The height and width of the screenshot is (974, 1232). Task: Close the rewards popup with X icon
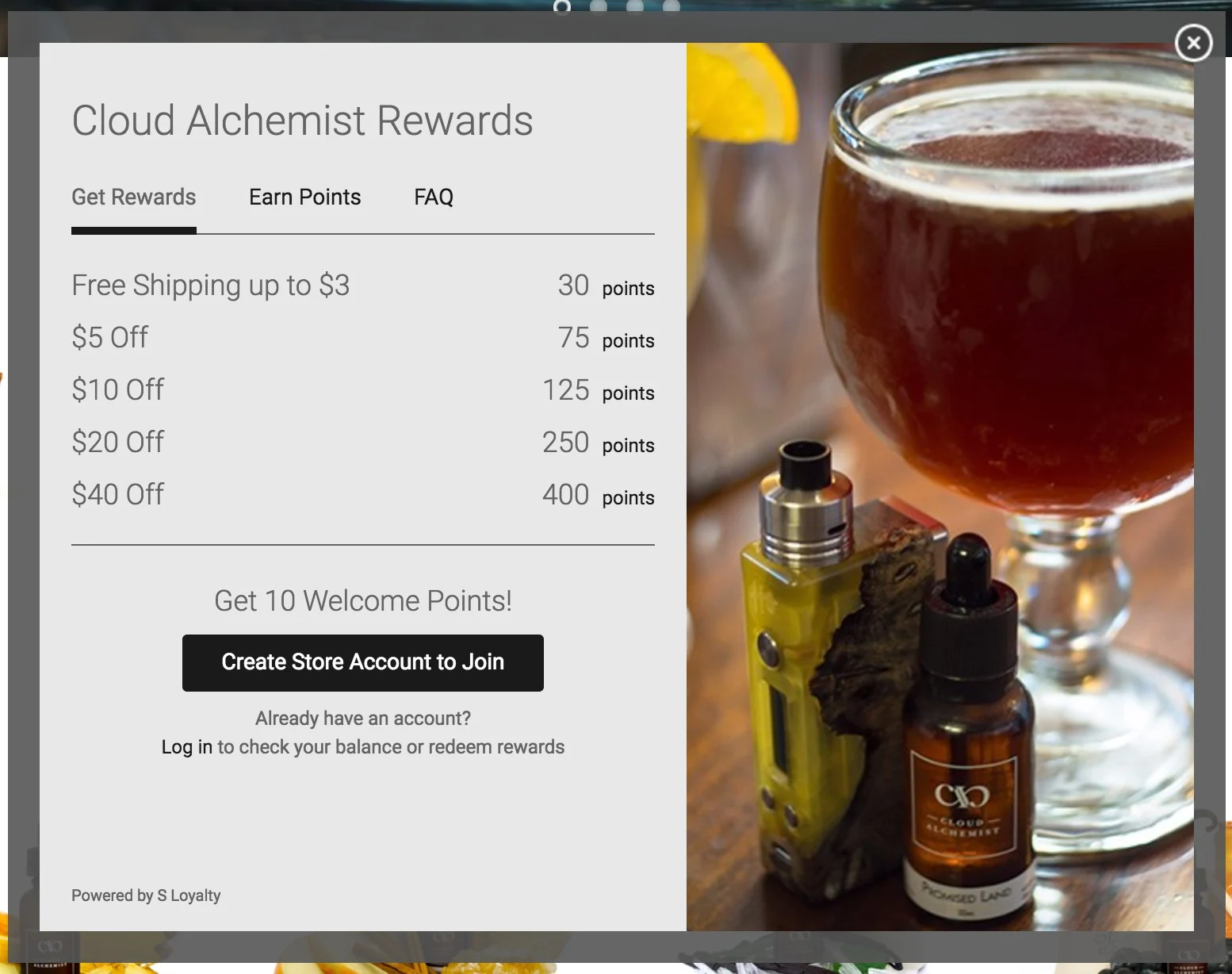(1193, 42)
